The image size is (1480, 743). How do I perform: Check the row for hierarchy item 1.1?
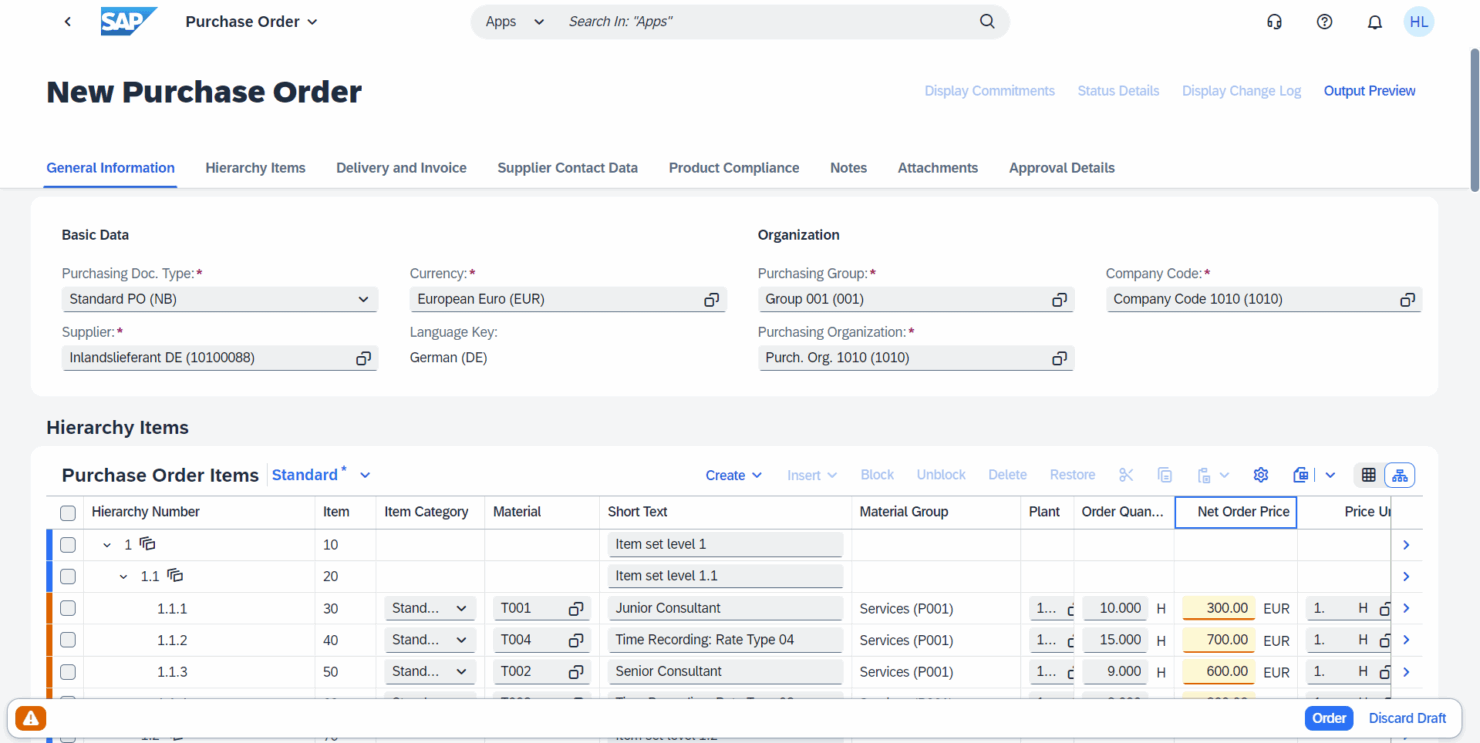click(x=68, y=576)
